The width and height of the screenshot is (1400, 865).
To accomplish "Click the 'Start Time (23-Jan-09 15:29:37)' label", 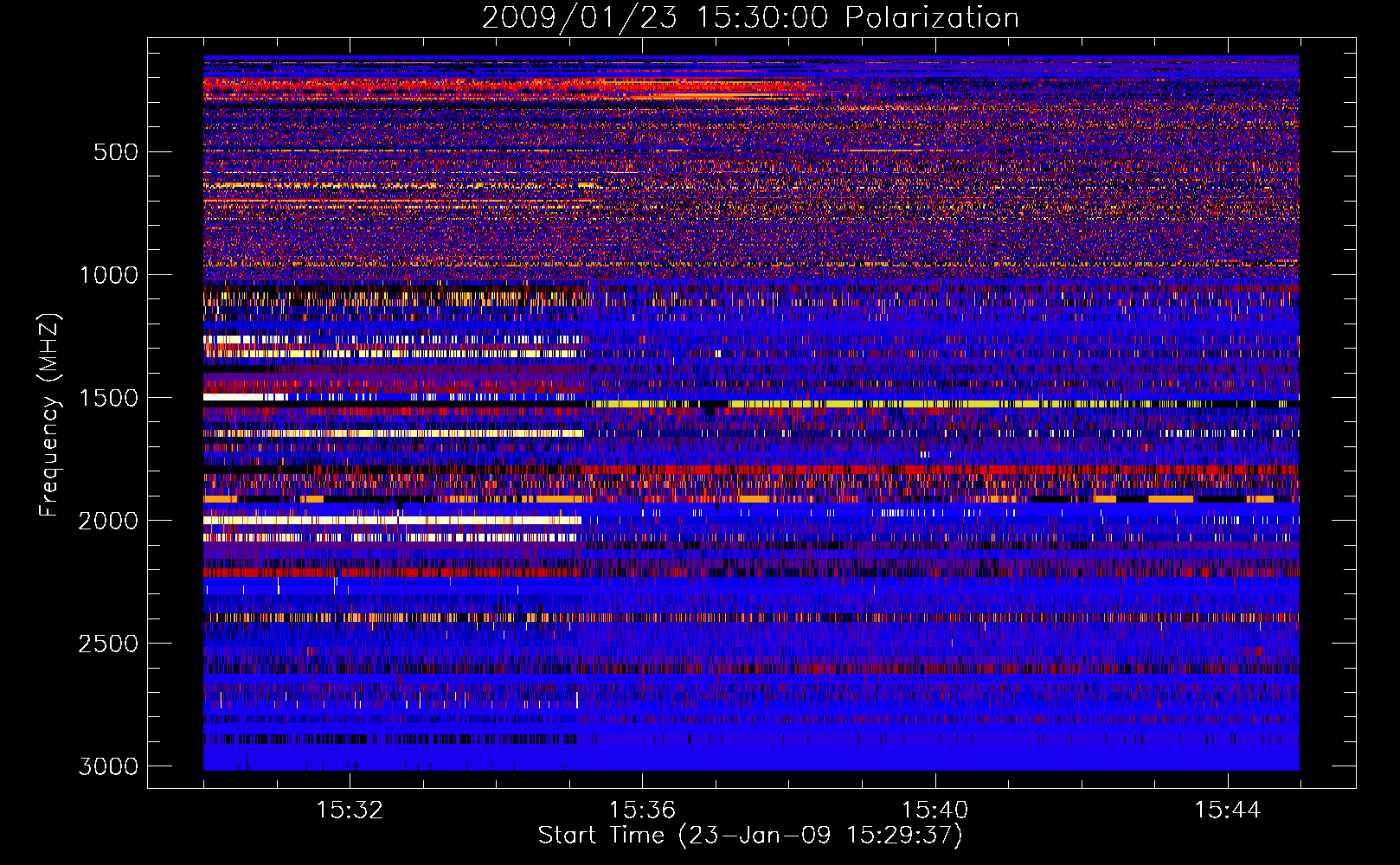I will (750, 836).
